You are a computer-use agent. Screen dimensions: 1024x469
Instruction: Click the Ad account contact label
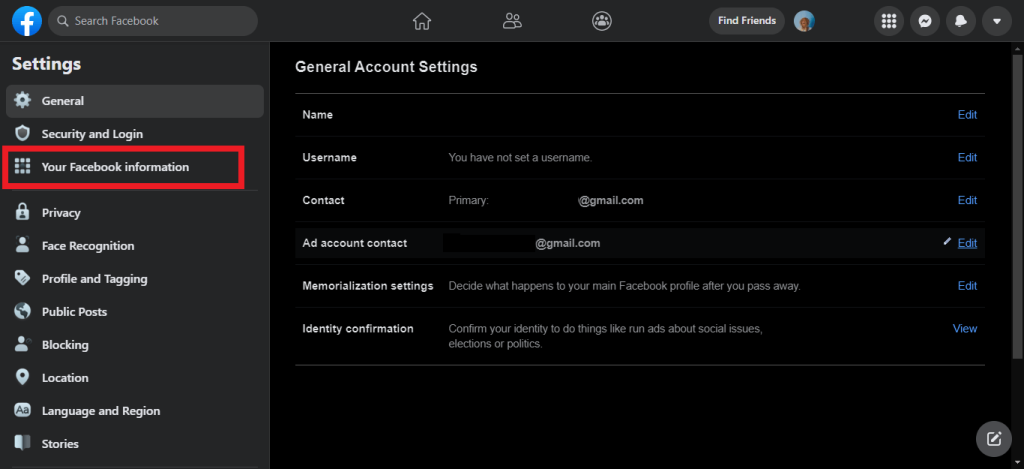click(355, 243)
